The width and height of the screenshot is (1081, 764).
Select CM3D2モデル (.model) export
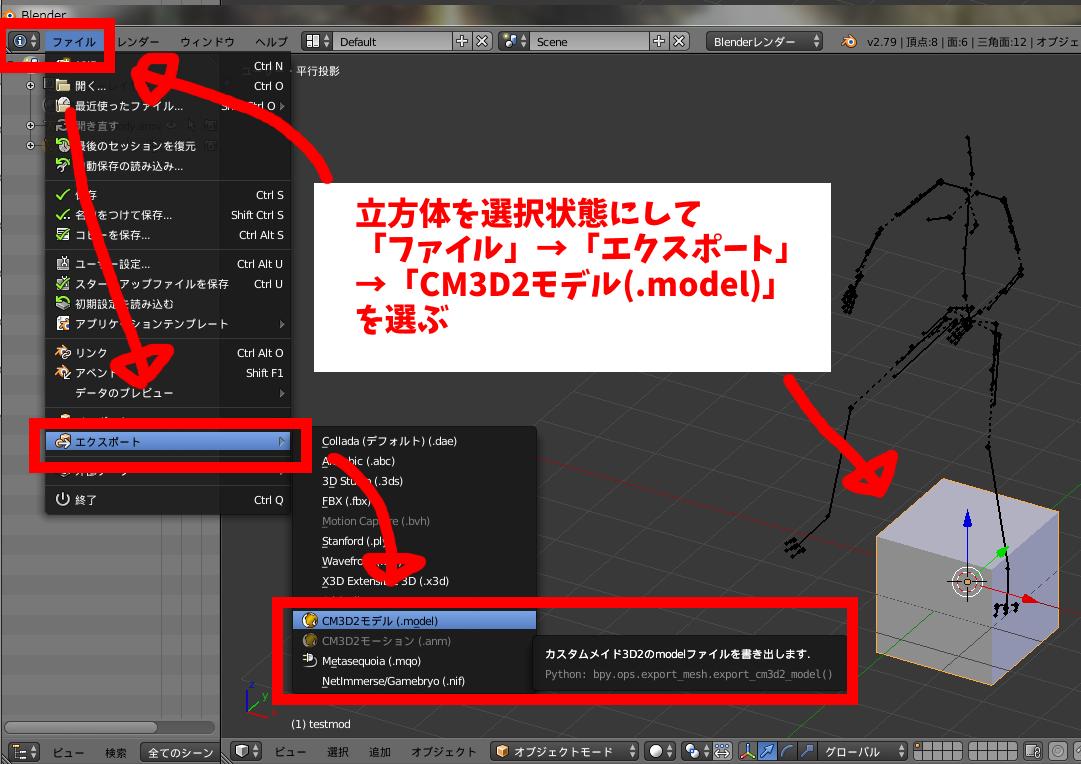414,621
